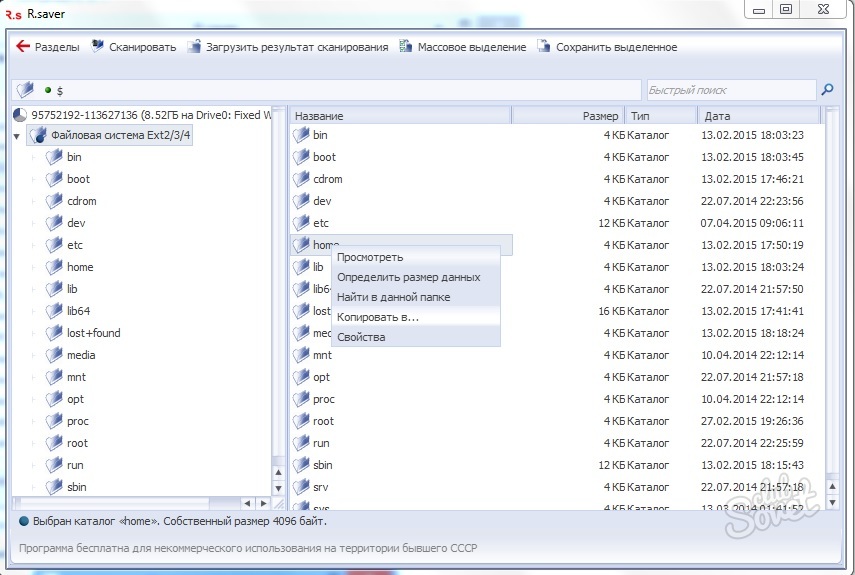The image size is (855, 575).
Task: Expand the etc folder in the tree
Action: pyautogui.click(x=34, y=245)
